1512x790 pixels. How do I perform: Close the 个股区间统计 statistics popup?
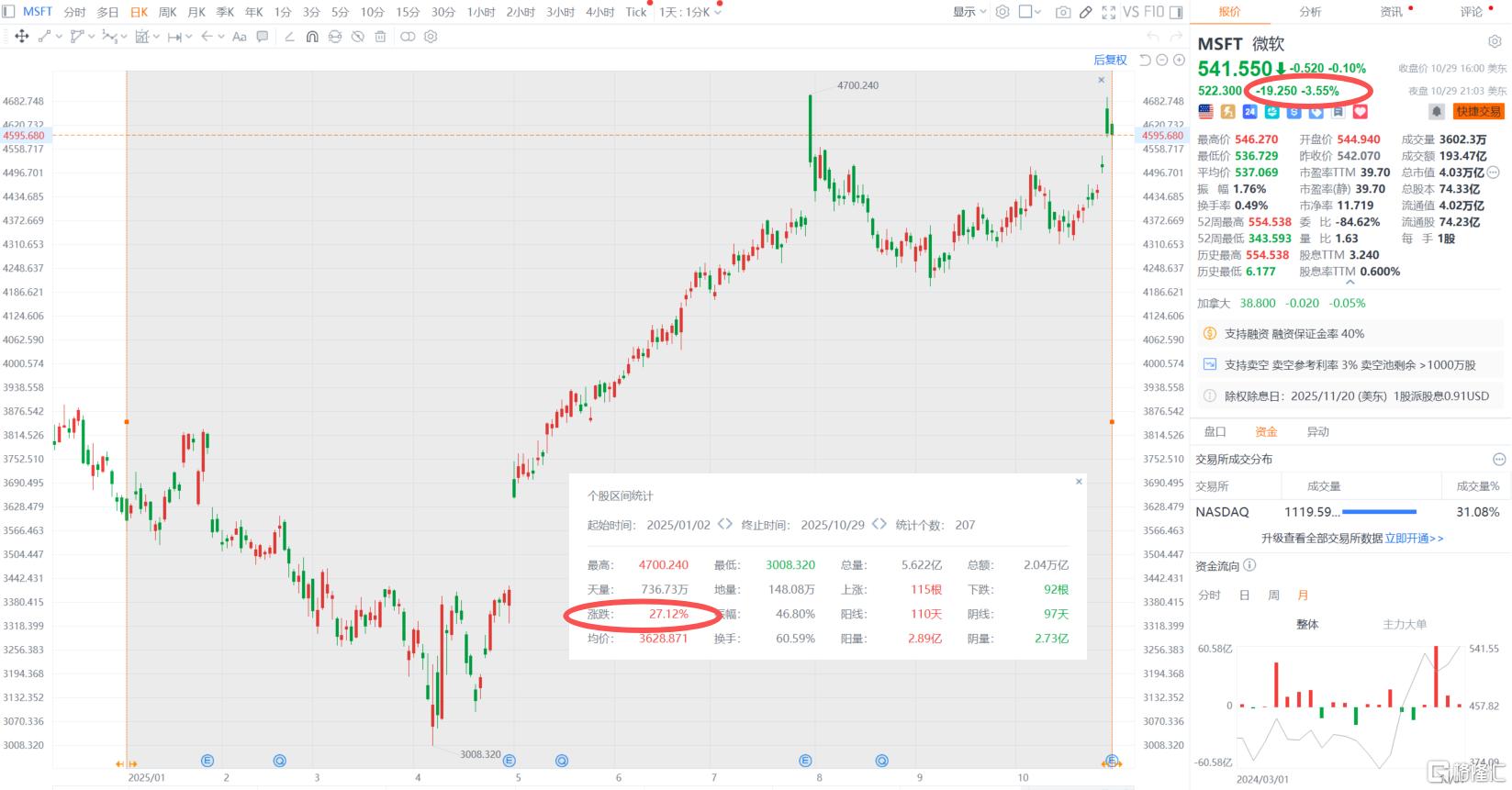1079,482
